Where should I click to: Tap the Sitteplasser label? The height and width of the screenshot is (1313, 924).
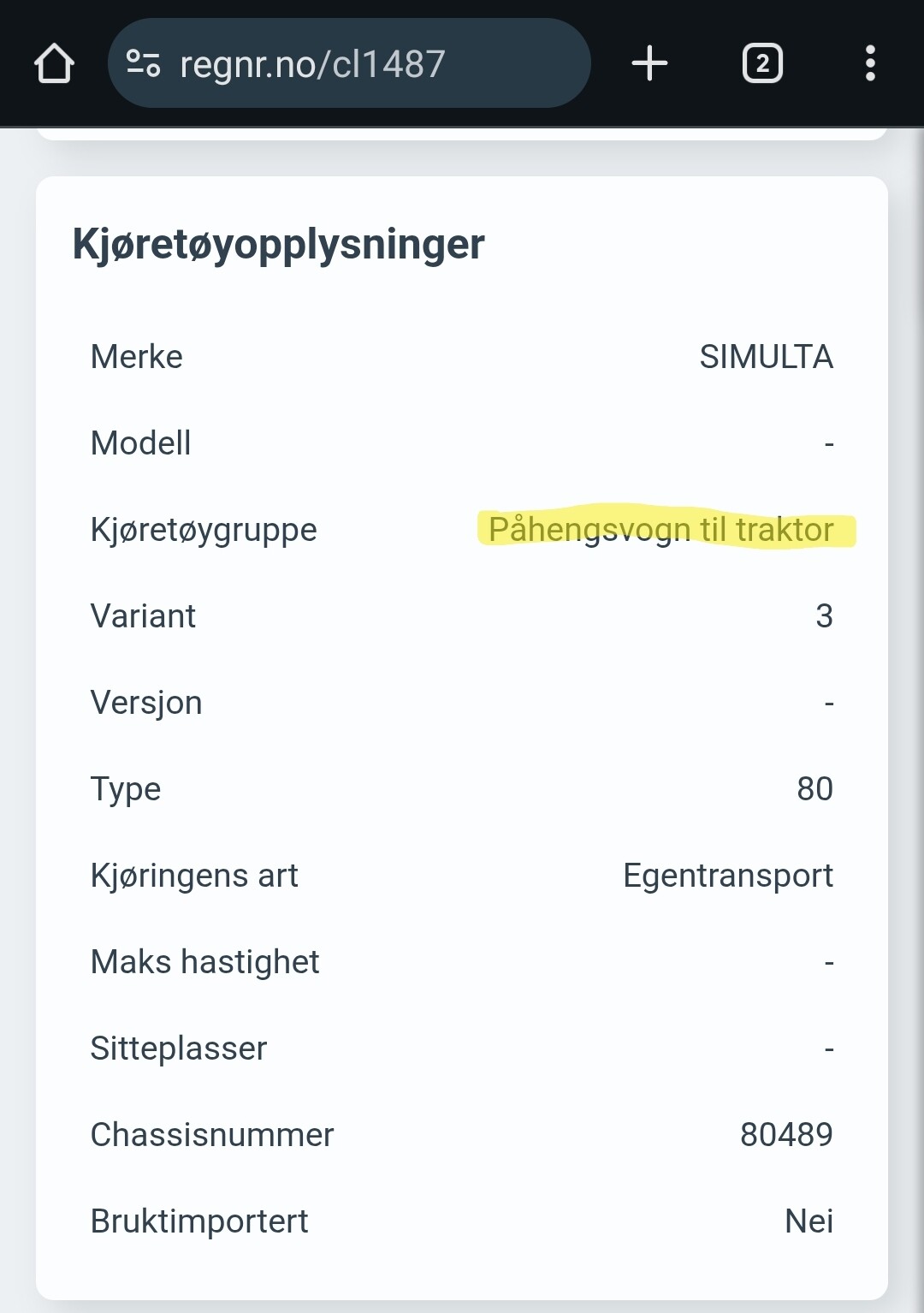179,1049
